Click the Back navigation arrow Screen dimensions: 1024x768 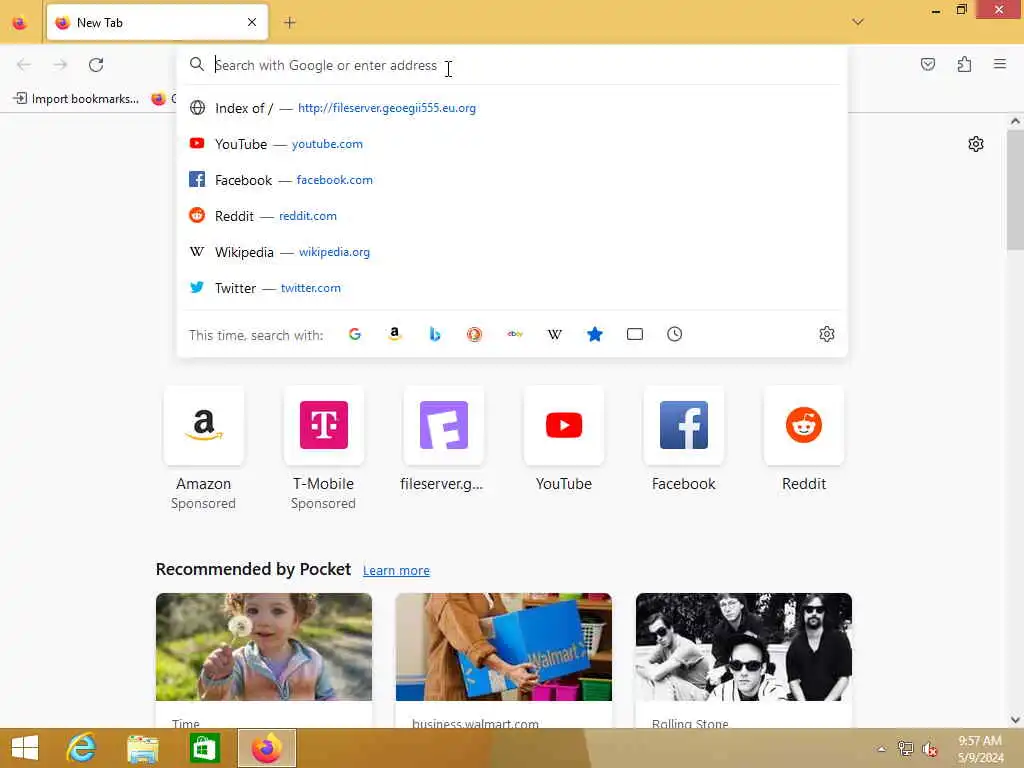click(x=24, y=65)
